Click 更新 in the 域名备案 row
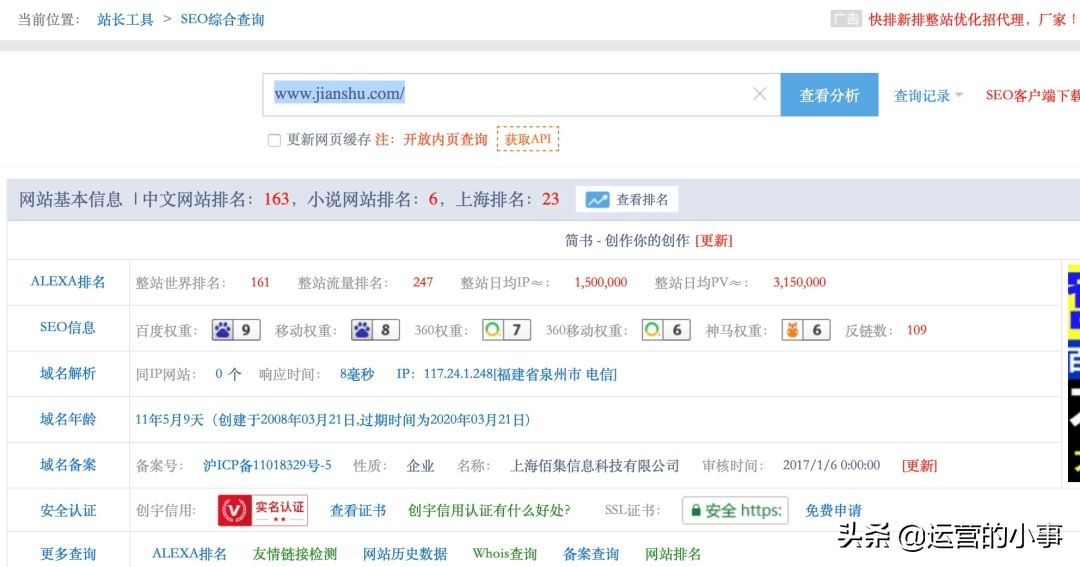 [x=920, y=466]
